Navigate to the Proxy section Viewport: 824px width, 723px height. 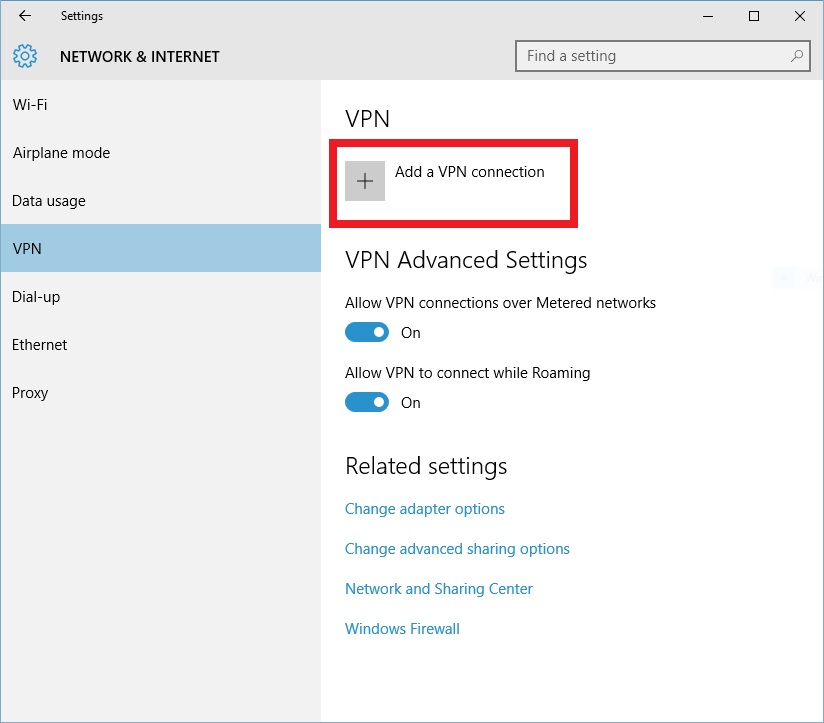click(30, 393)
